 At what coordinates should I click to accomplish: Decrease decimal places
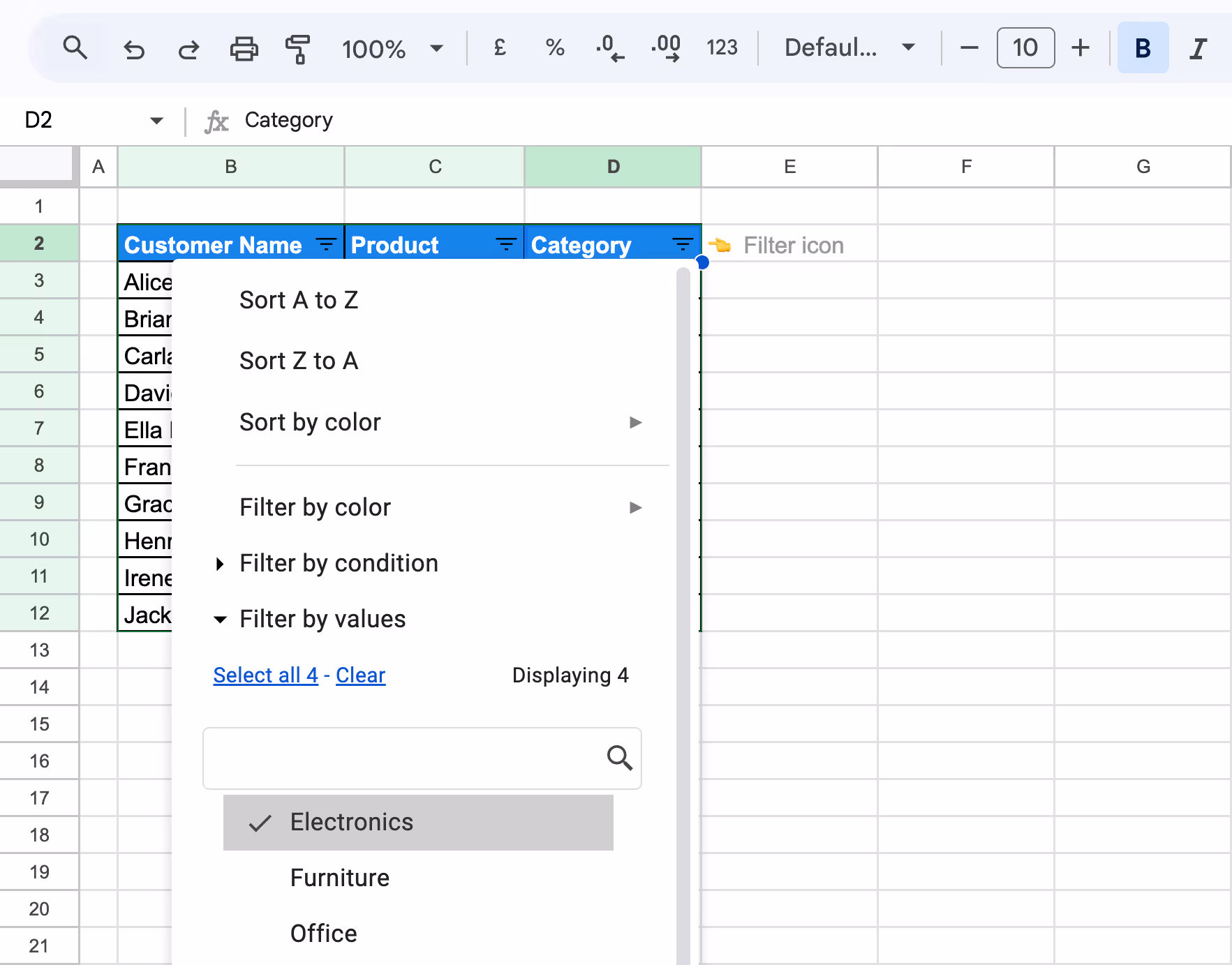[609, 47]
